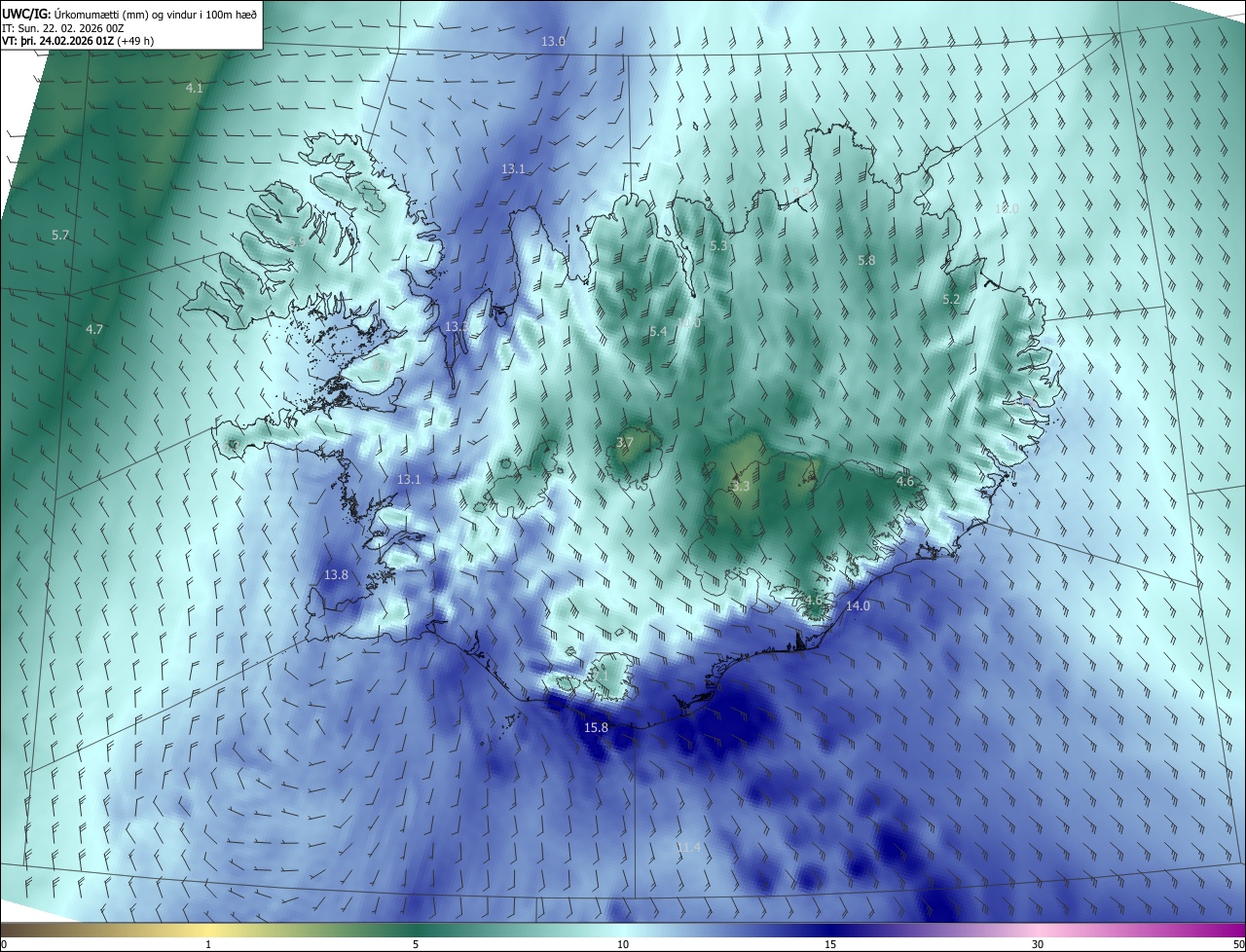The image size is (1246, 952).
Task: Click the colour scale tick labelled 50
Action: coord(1239,944)
